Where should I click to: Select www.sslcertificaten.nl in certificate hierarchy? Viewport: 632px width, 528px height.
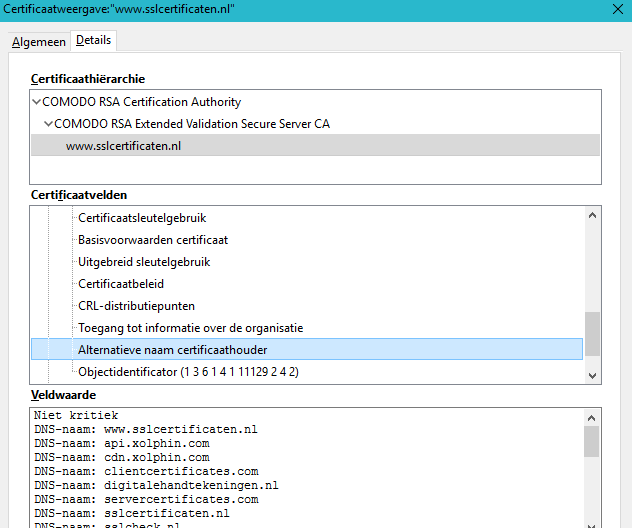click(123, 146)
